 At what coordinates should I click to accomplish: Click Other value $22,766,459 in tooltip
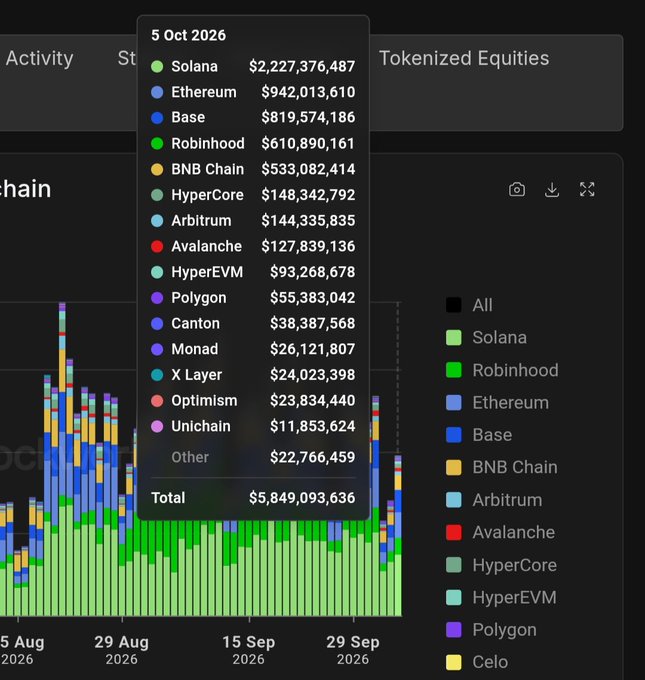(312, 457)
